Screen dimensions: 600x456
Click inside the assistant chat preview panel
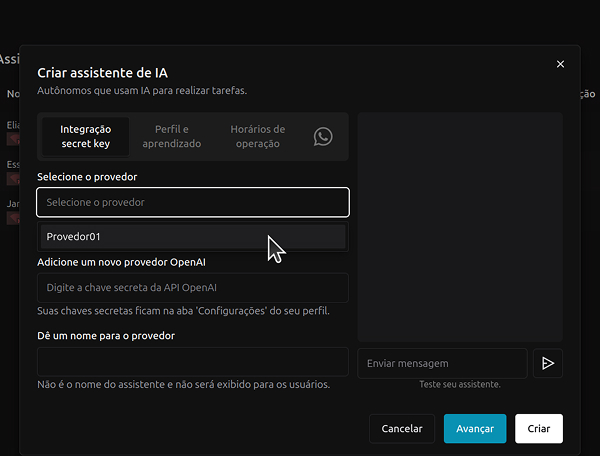point(460,226)
